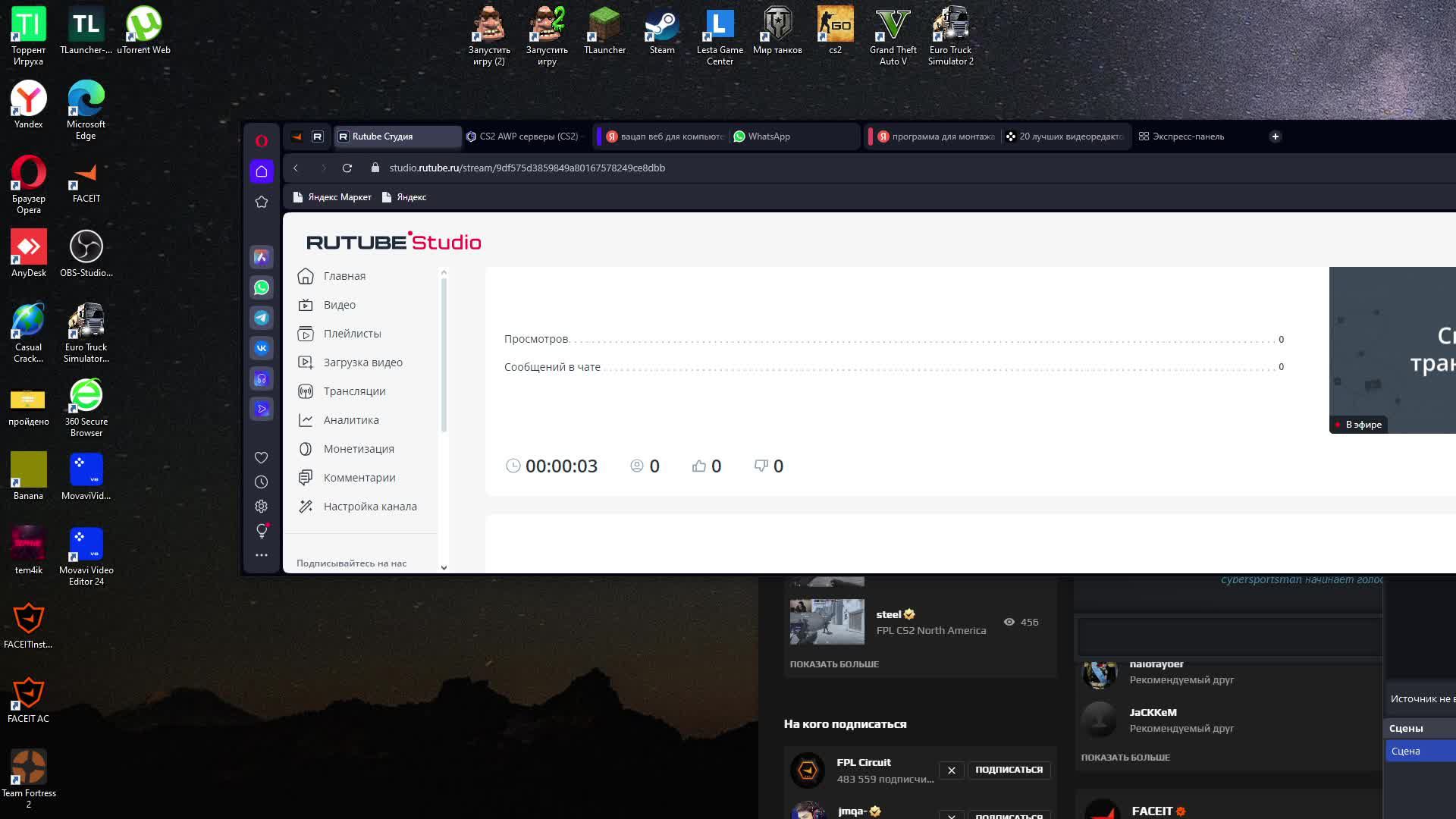Go back to the previous page
The height and width of the screenshot is (819, 1456).
tap(297, 168)
